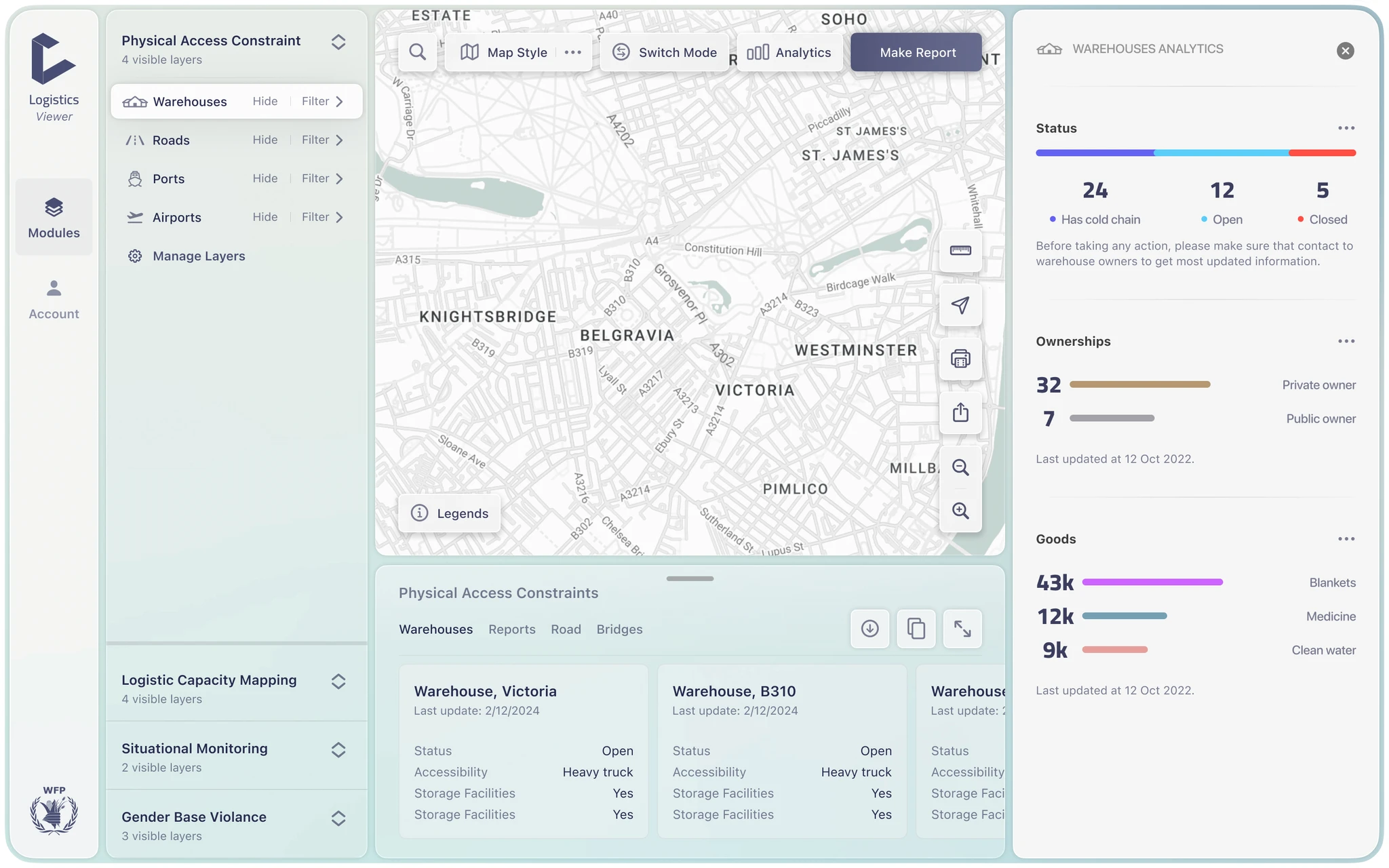Zoom in the map with plus magnifier
Screen dimensions: 1389x868
click(x=960, y=511)
